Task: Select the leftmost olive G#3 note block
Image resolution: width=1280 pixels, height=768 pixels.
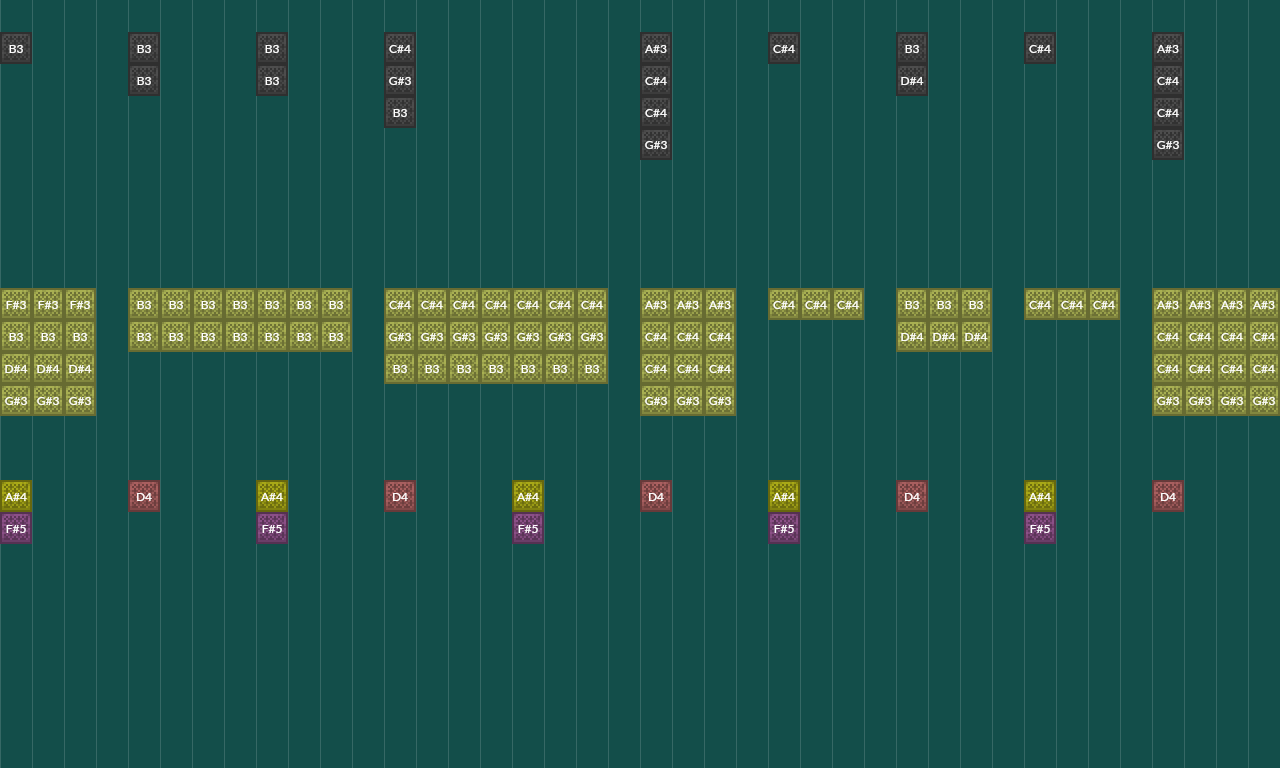Action: click(16, 401)
